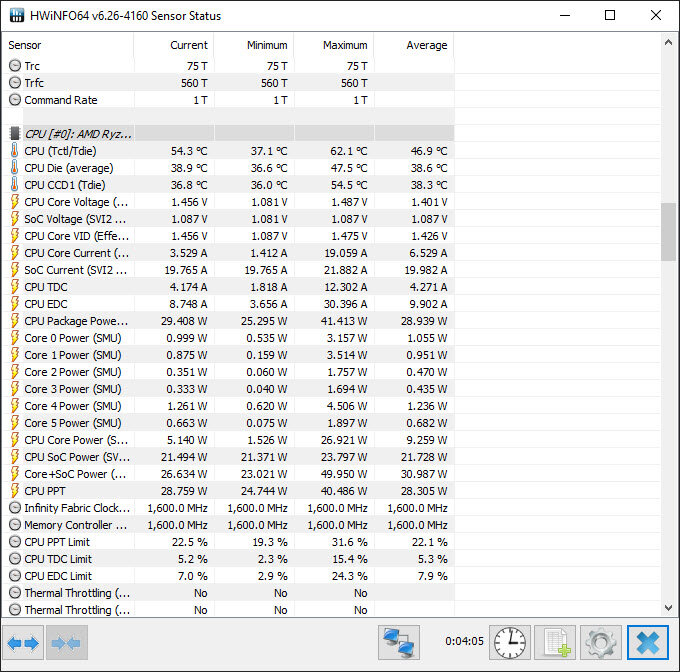The image size is (680, 672).
Task: Select the CPU Core Current row label
Action: click(76, 253)
